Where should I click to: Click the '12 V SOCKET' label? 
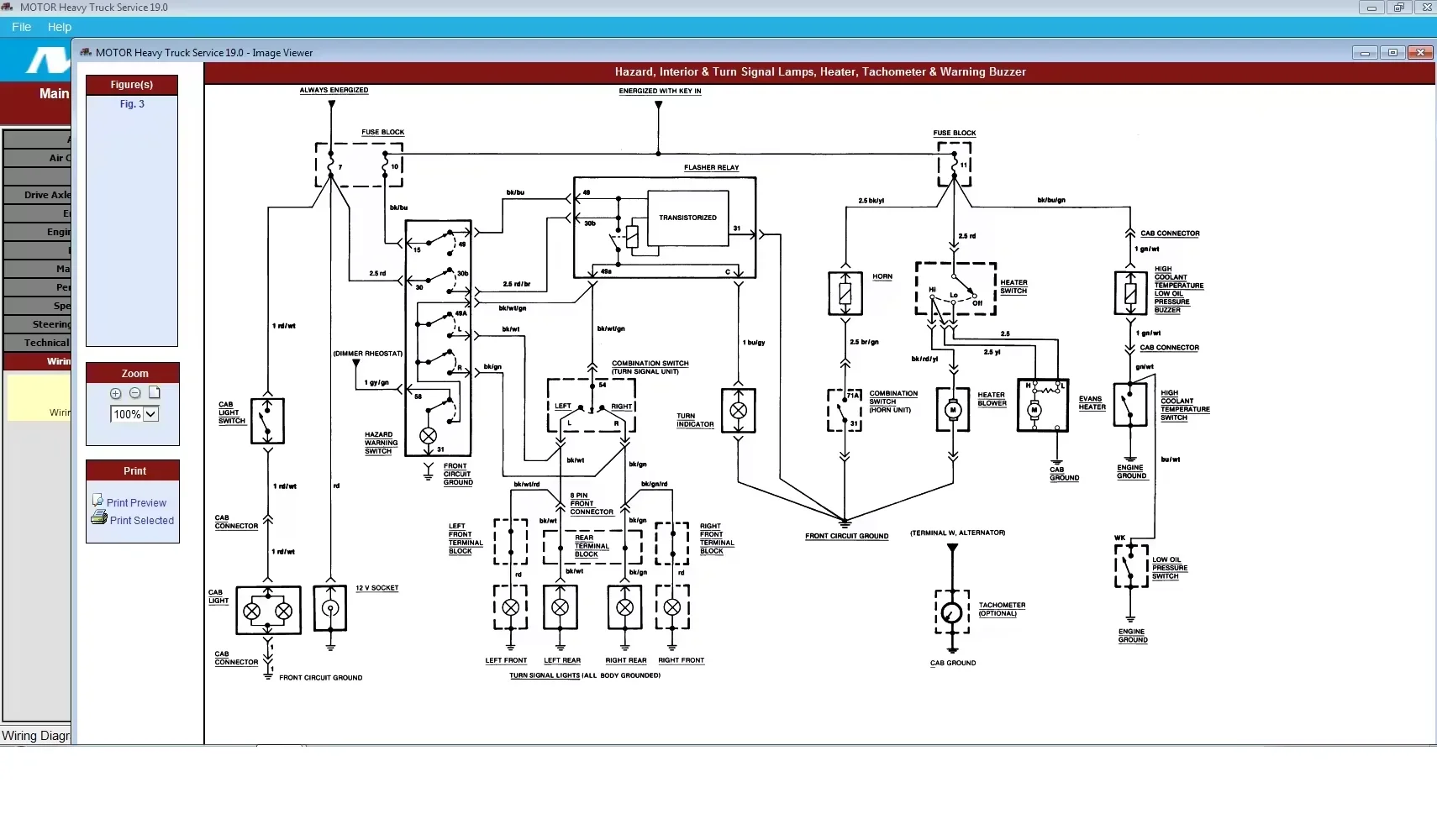[x=377, y=588]
